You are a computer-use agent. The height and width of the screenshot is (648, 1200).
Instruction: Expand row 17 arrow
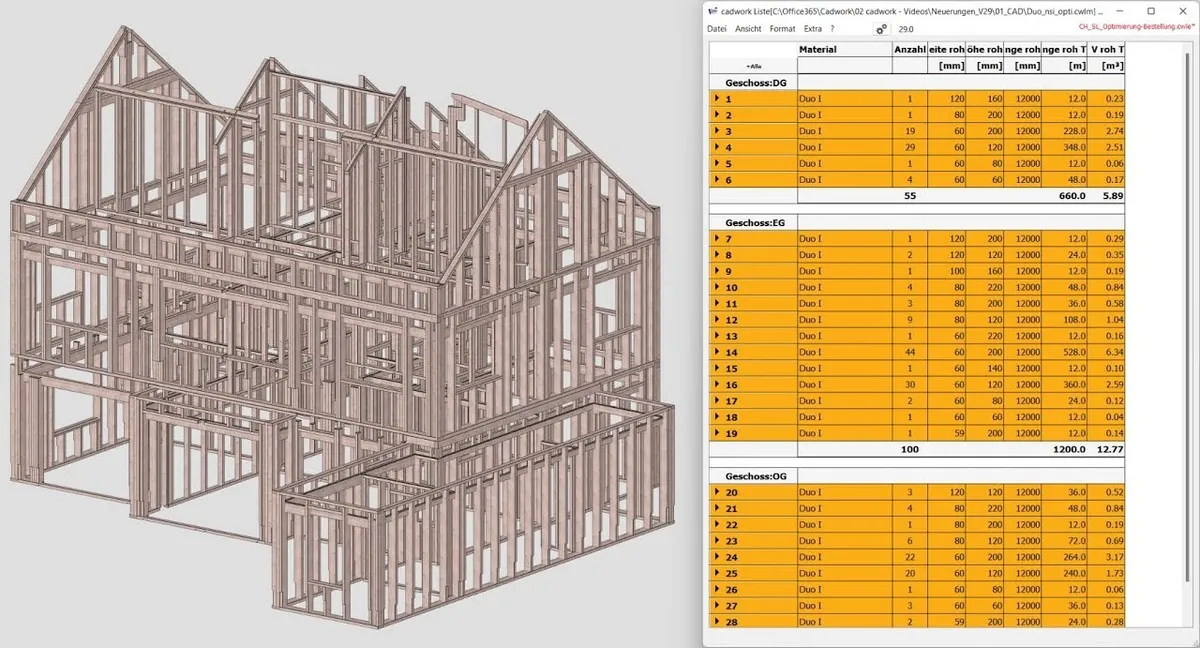717,400
